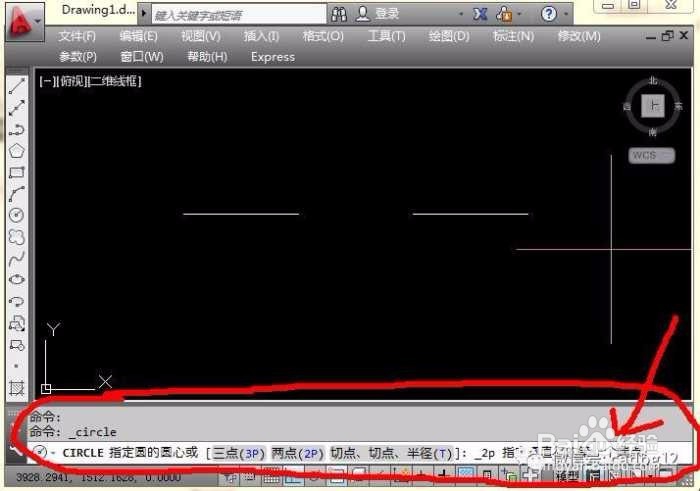The height and width of the screenshot is (491, 700).
Task: Select the Ellipse tool
Action: (17, 279)
